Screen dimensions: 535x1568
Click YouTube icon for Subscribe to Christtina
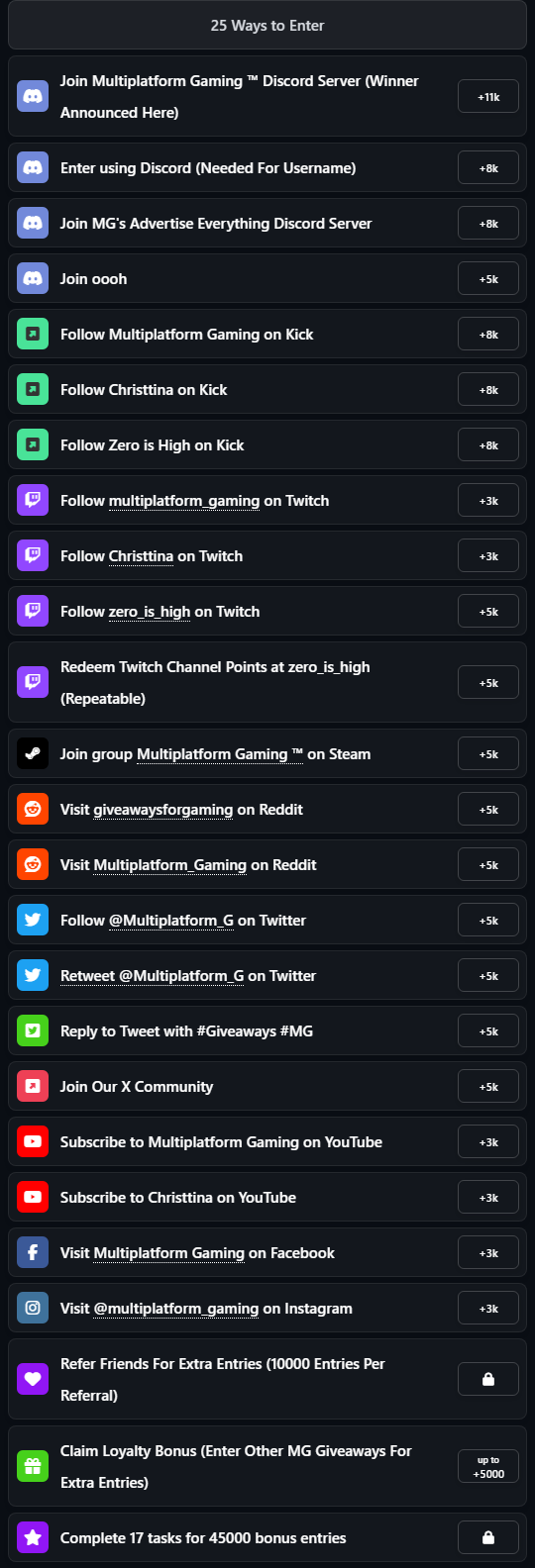point(33,1198)
